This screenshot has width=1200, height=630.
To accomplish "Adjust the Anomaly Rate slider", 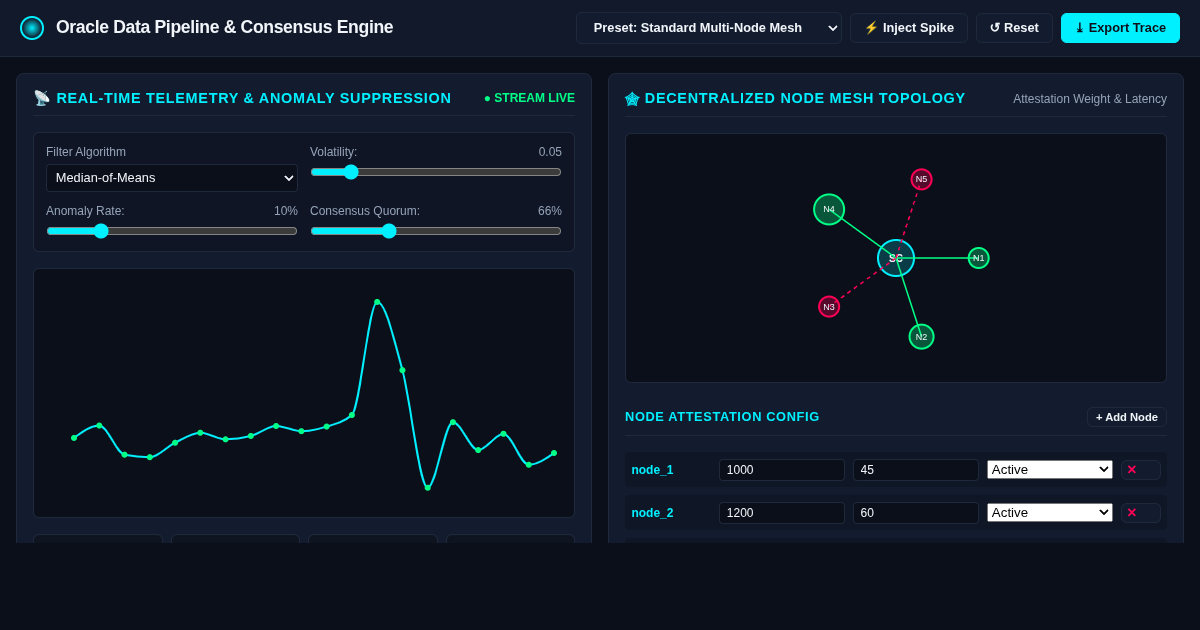I will pos(172,231).
